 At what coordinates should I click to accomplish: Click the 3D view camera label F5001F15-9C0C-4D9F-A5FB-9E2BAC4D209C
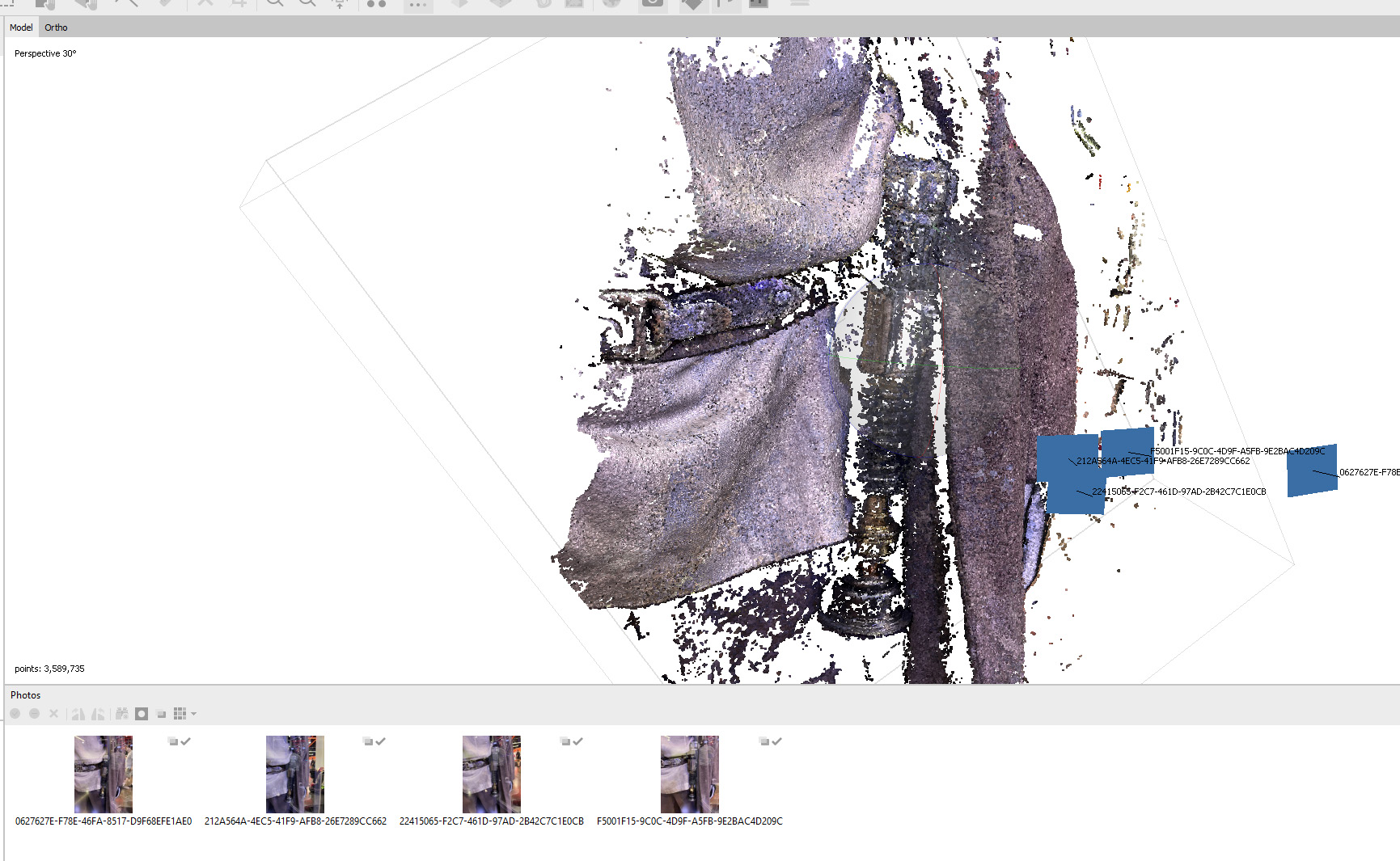pos(1238,451)
